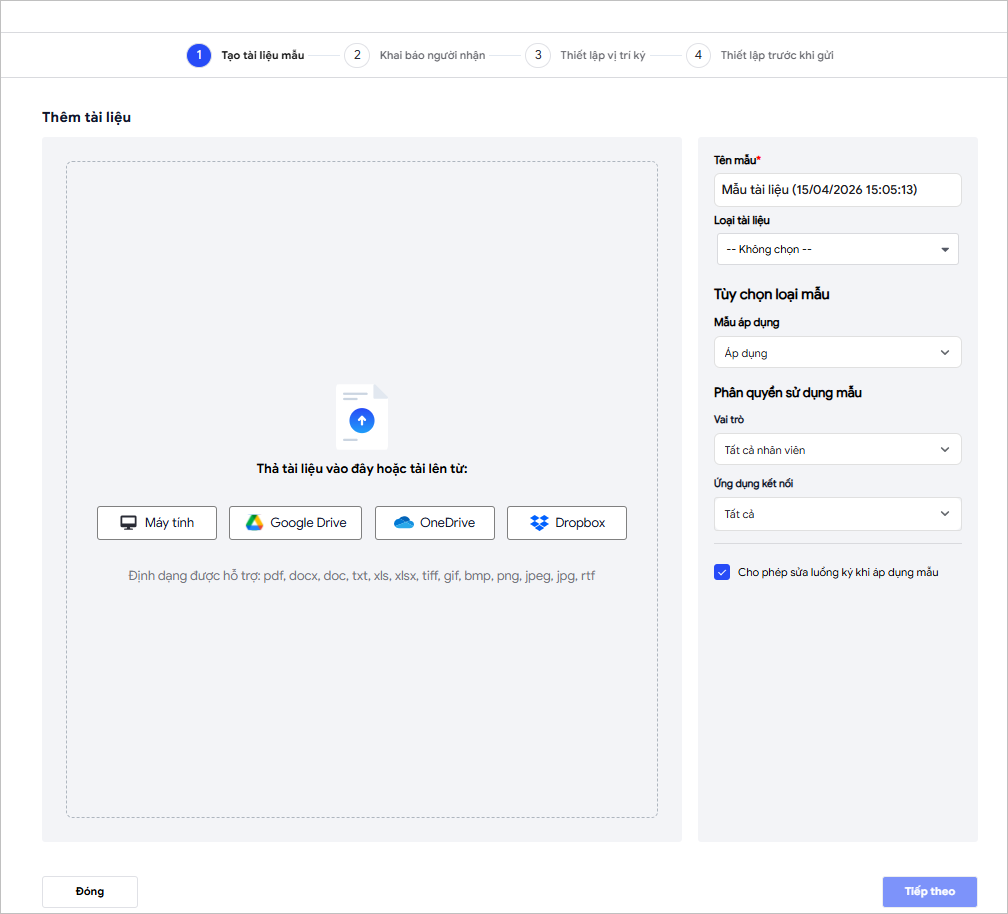Viewport: 1008px width, 914px height.
Task: Switch to Thiết lập vị trí ký step
Action: pos(603,55)
